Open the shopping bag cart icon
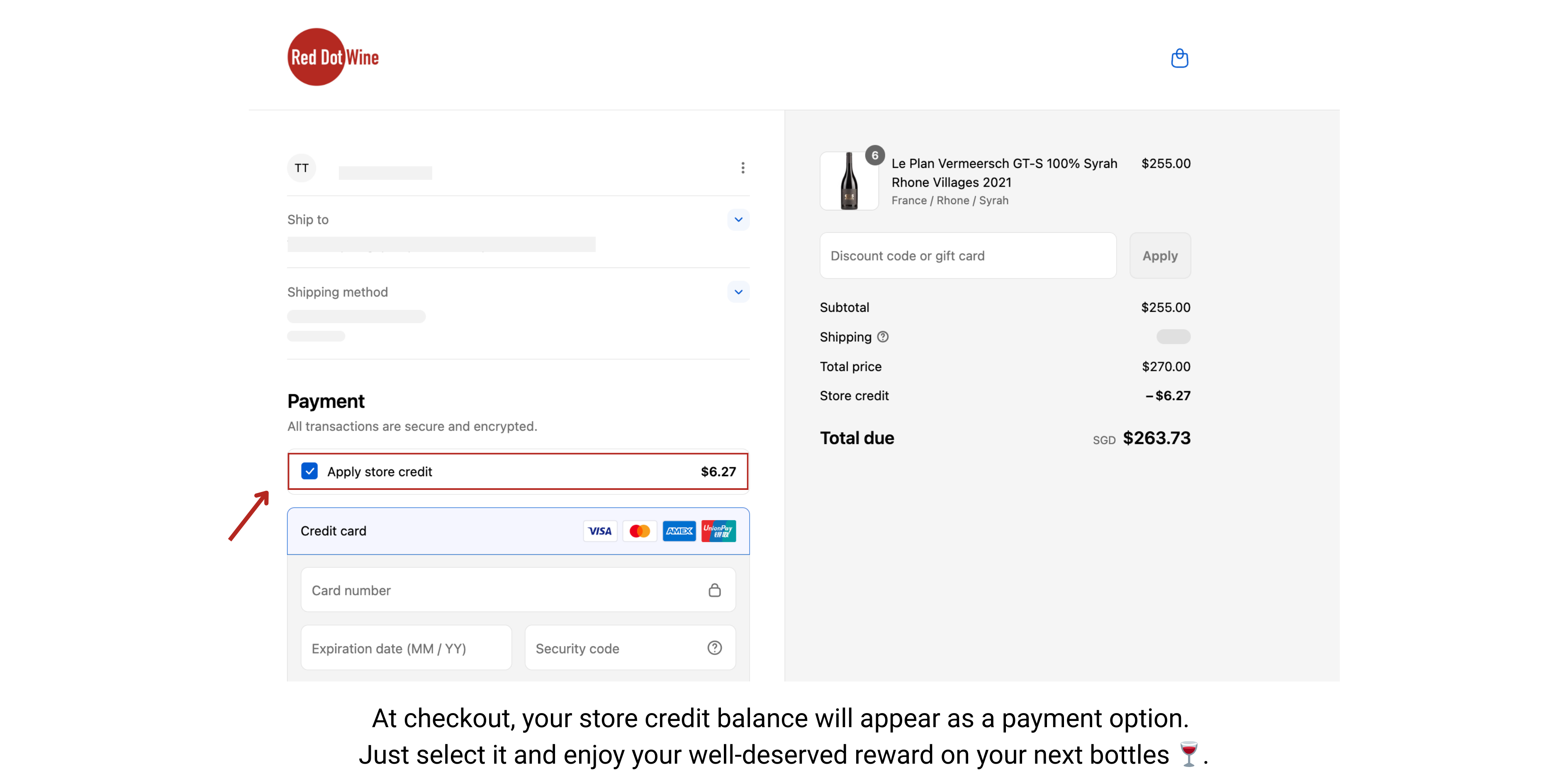The image size is (1568, 784). 1179,58
